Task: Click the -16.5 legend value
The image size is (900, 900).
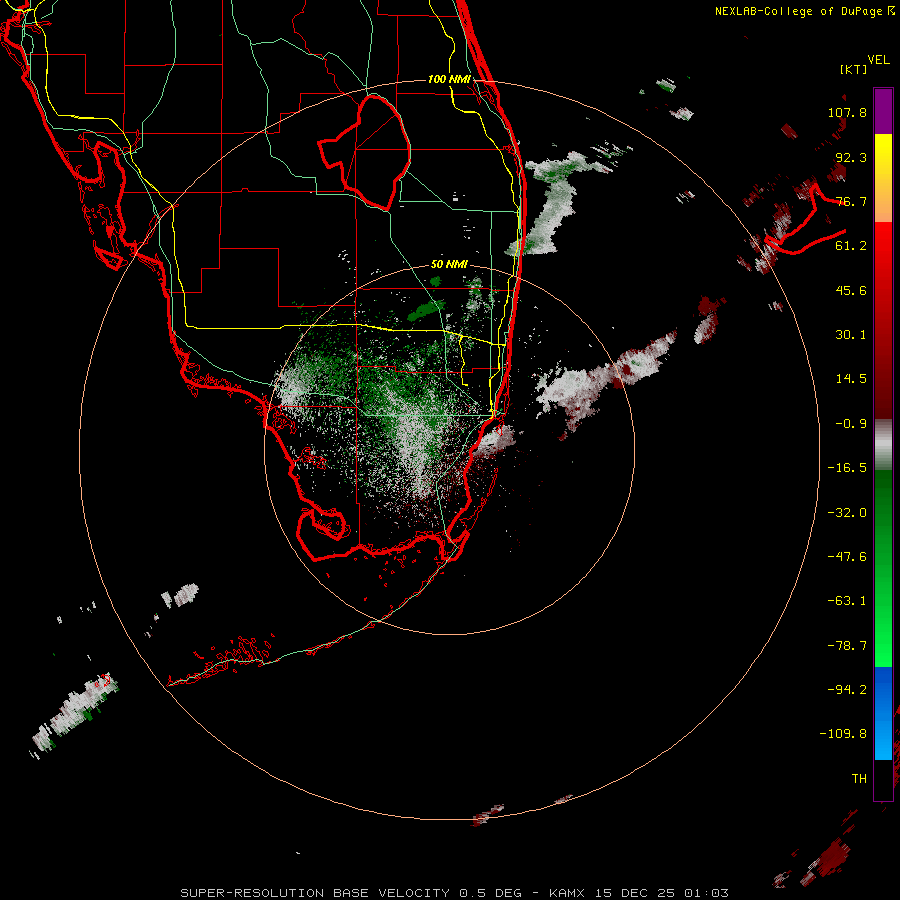Action: tap(847, 468)
